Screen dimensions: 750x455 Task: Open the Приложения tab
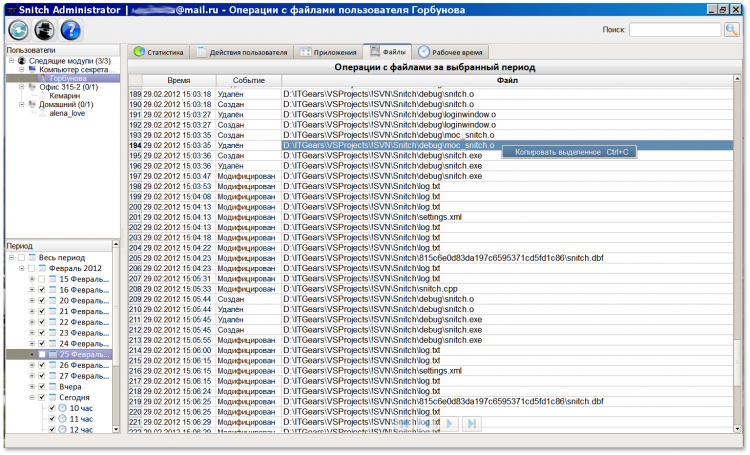pyautogui.click(x=329, y=52)
